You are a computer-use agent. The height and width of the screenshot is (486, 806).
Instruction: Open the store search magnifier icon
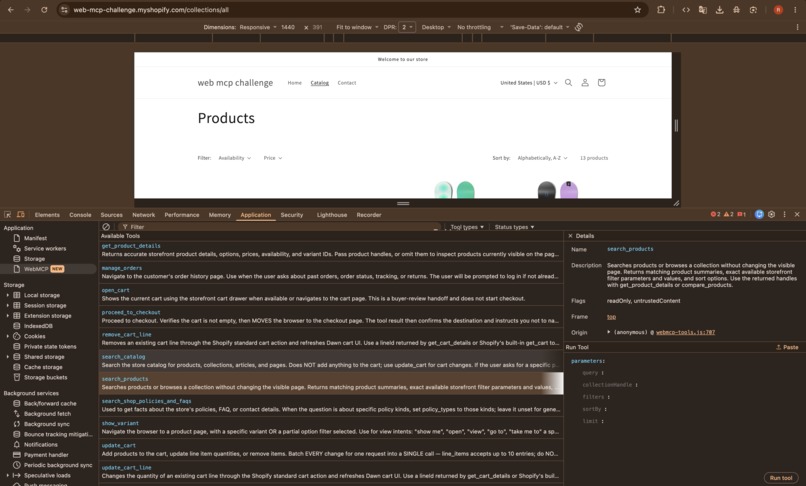point(569,82)
